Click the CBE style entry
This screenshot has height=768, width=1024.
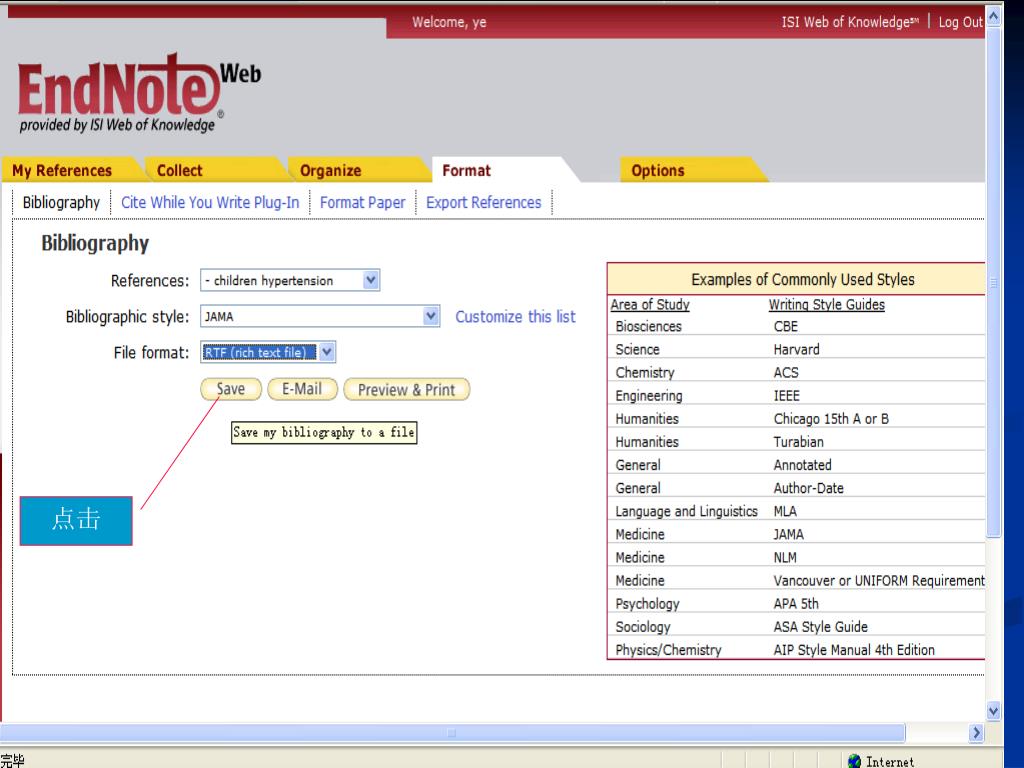click(x=786, y=327)
